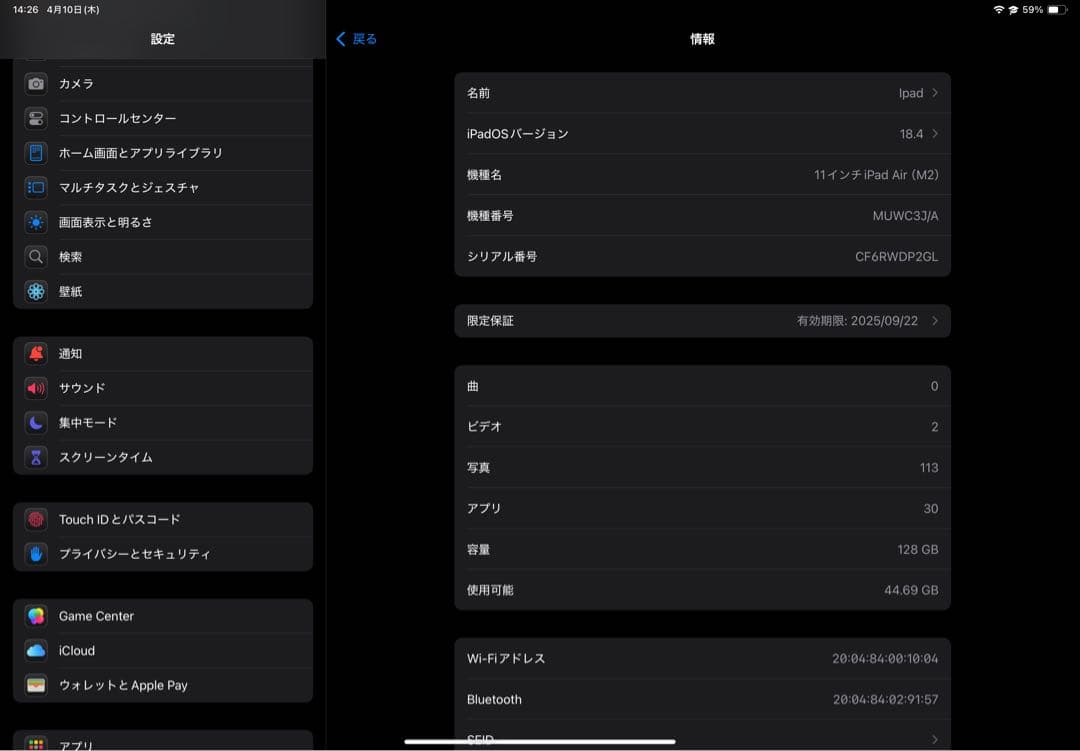Screen dimensions: 1080x751
Task: Select the 画面表示と明るさ brightness icon
Action: 36,222
